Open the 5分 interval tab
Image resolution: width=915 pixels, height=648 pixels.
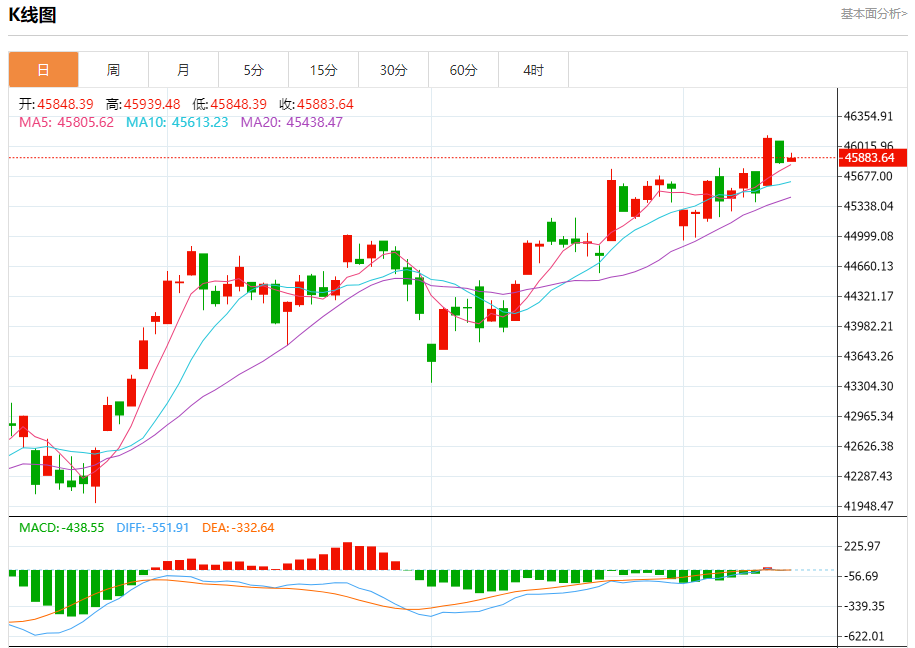click(x=253, y=70)
